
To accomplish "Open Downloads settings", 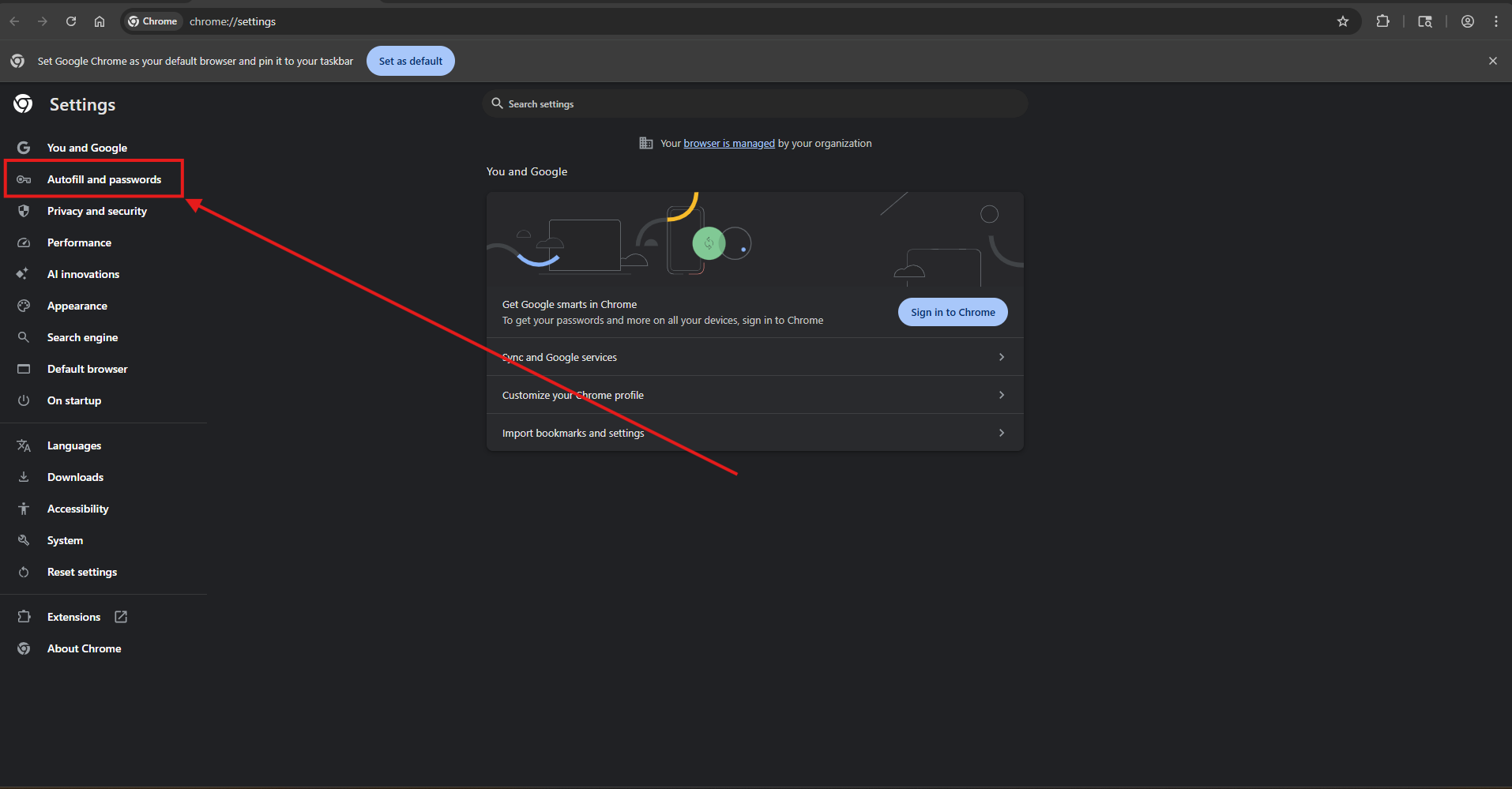I will pyautogui.click(x=75, y=477).
